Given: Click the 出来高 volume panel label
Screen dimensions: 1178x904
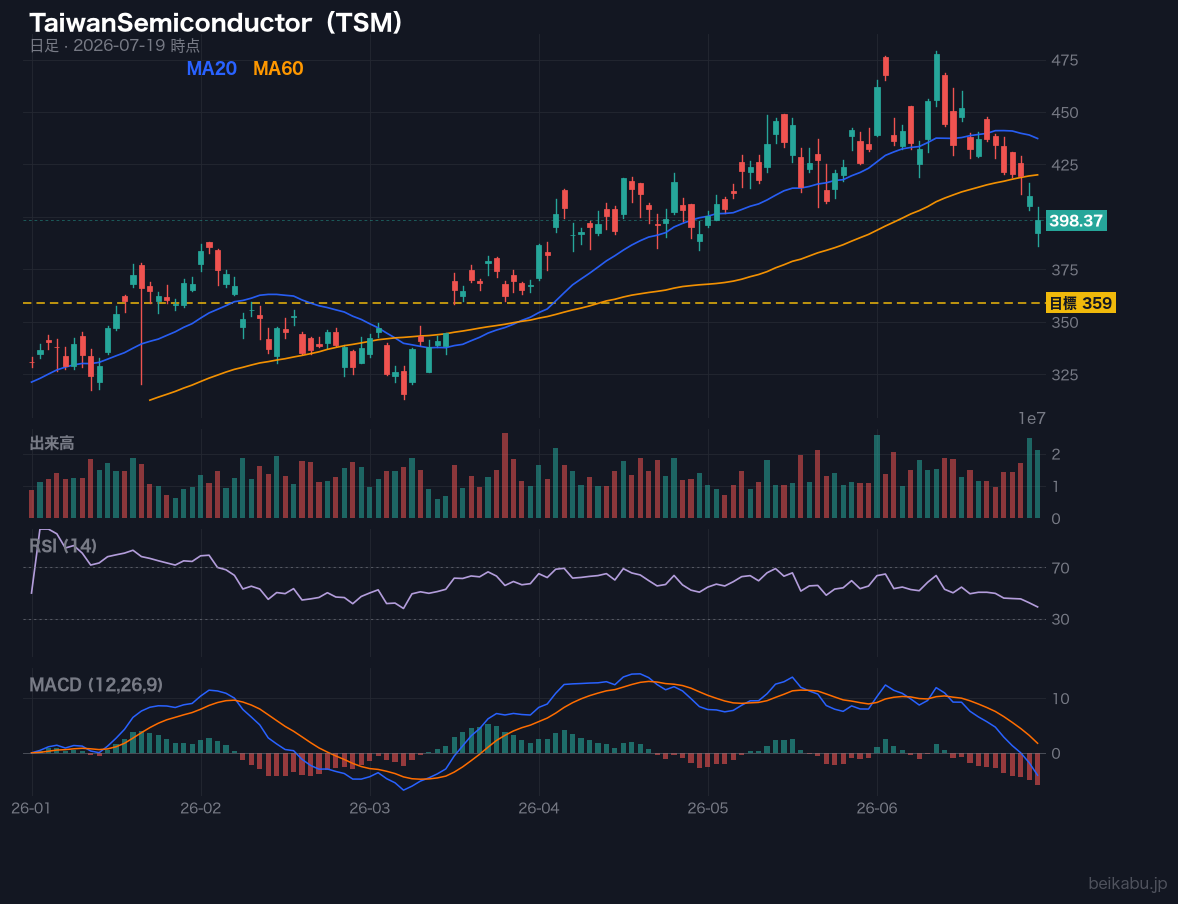Looking at the screenshot, I should [x=52, y=443].
